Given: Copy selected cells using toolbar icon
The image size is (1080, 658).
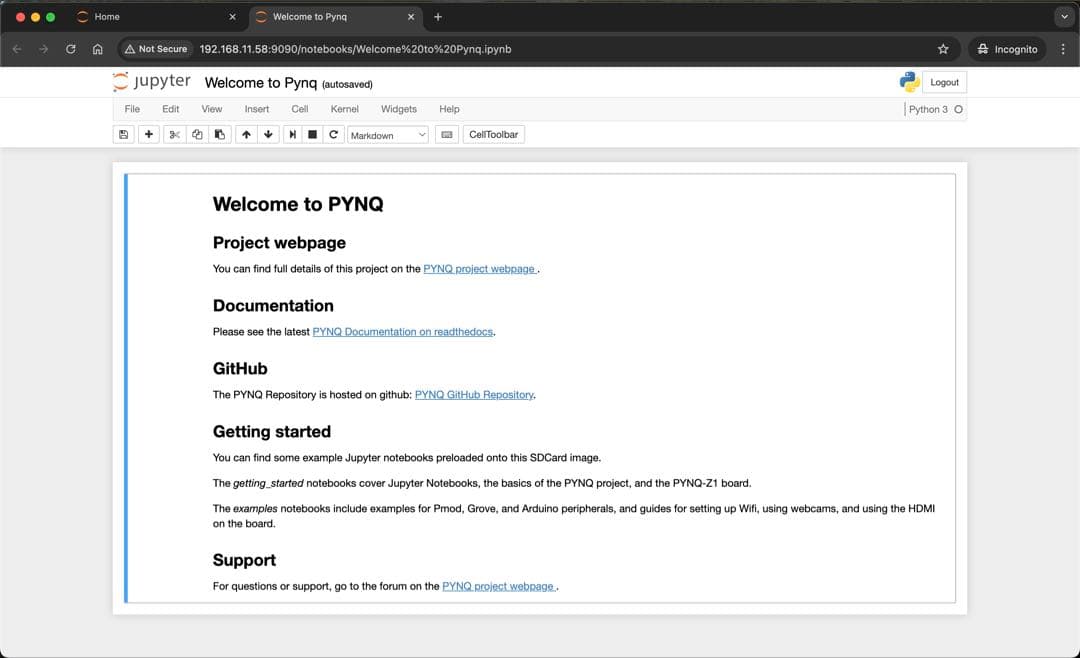Looking at the screenshot, I should click(197, 135).
